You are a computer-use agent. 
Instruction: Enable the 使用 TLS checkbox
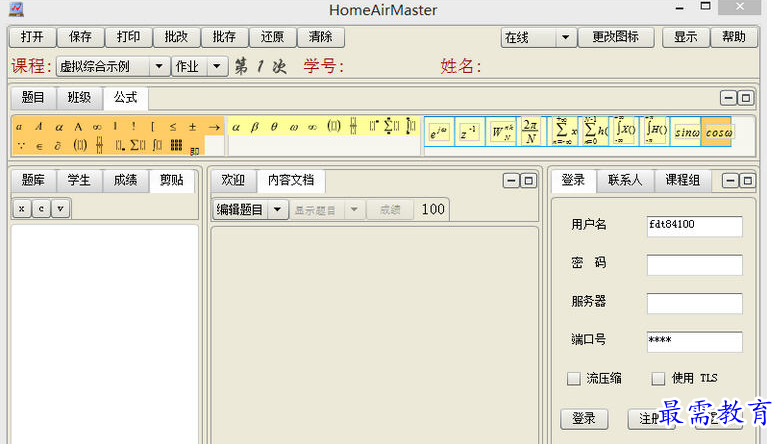[x=658, y=379]
